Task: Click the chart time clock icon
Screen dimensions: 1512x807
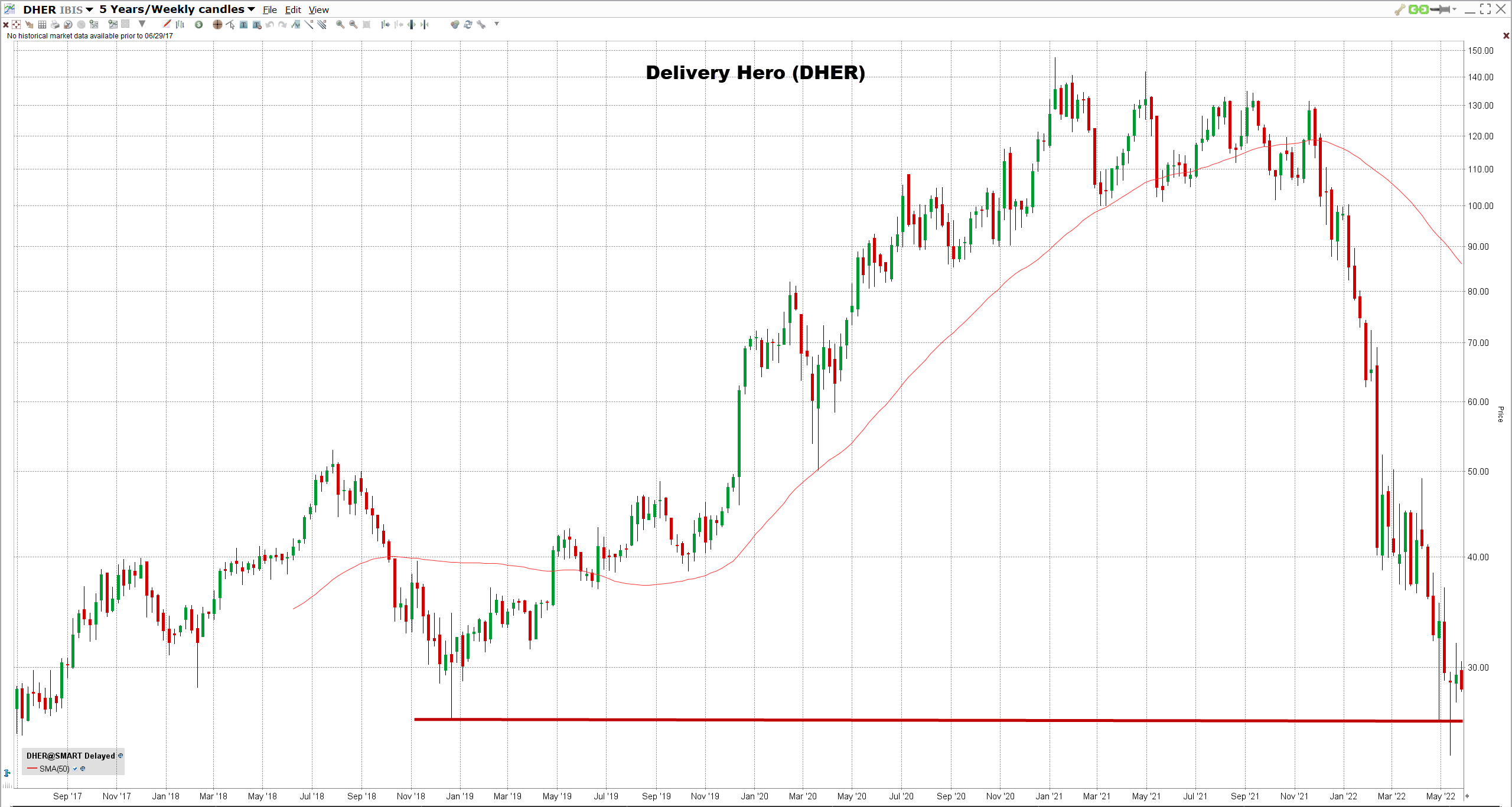Action: point(68,24)
